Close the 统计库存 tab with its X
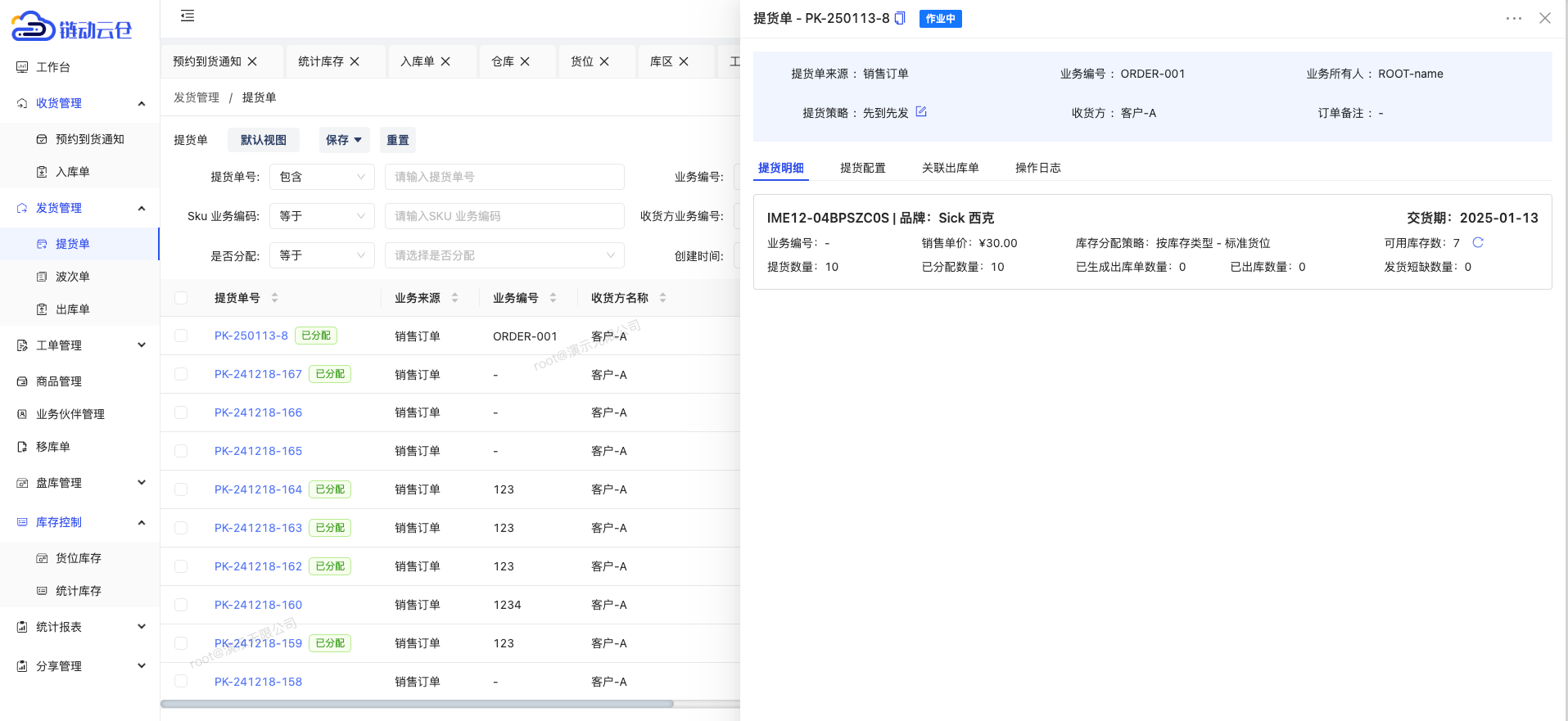This screenshot has width=1568, height=721. (355, 61)
